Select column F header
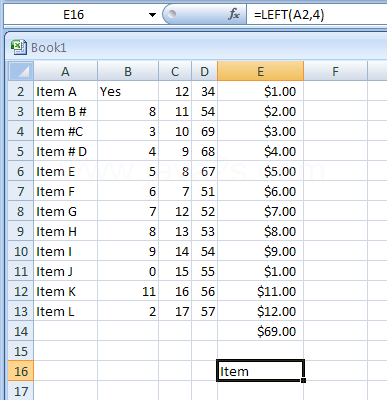This screenshot has height=400, width=387. [x=335, y=71]
